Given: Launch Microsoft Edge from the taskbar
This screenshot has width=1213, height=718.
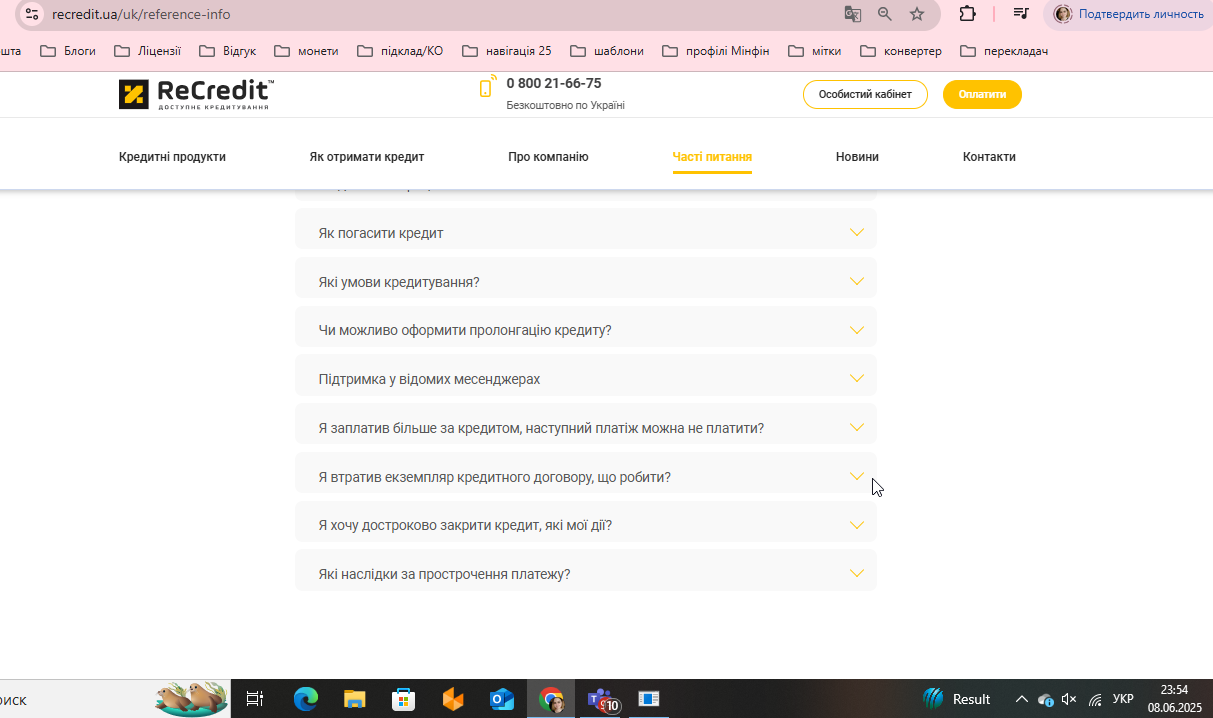Looking at the screenshot, I should pyautogui.click(x=305, y=699).
